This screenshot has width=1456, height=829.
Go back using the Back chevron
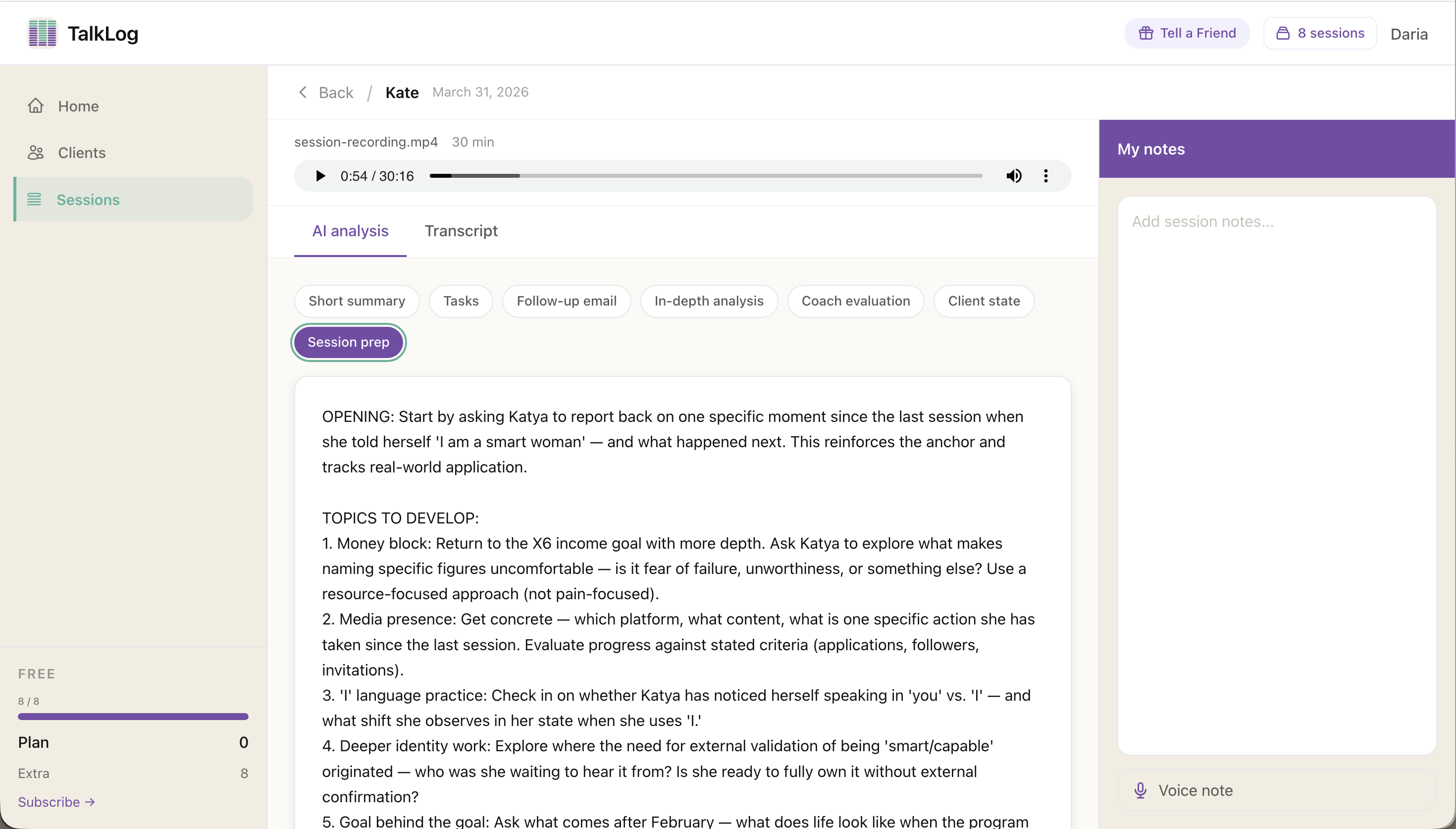(x=303, y=92)
